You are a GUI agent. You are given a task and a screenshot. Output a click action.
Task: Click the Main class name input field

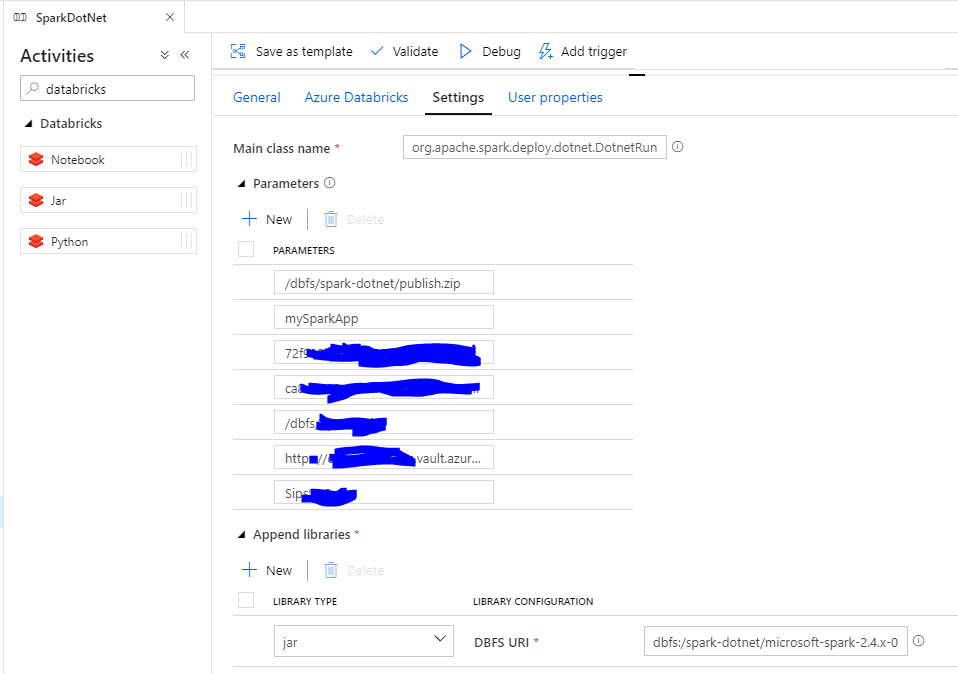535,147
